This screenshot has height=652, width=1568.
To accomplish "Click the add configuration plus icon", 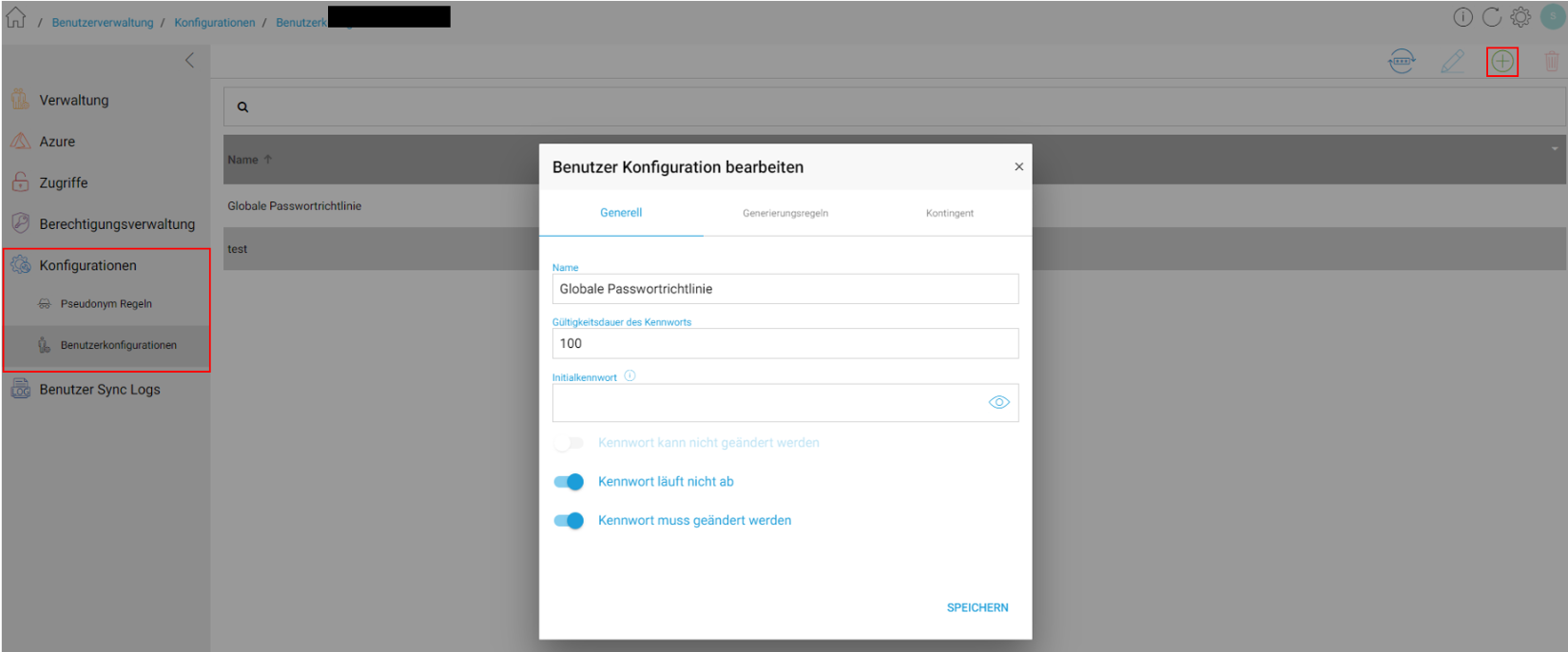I will 1502,62.
